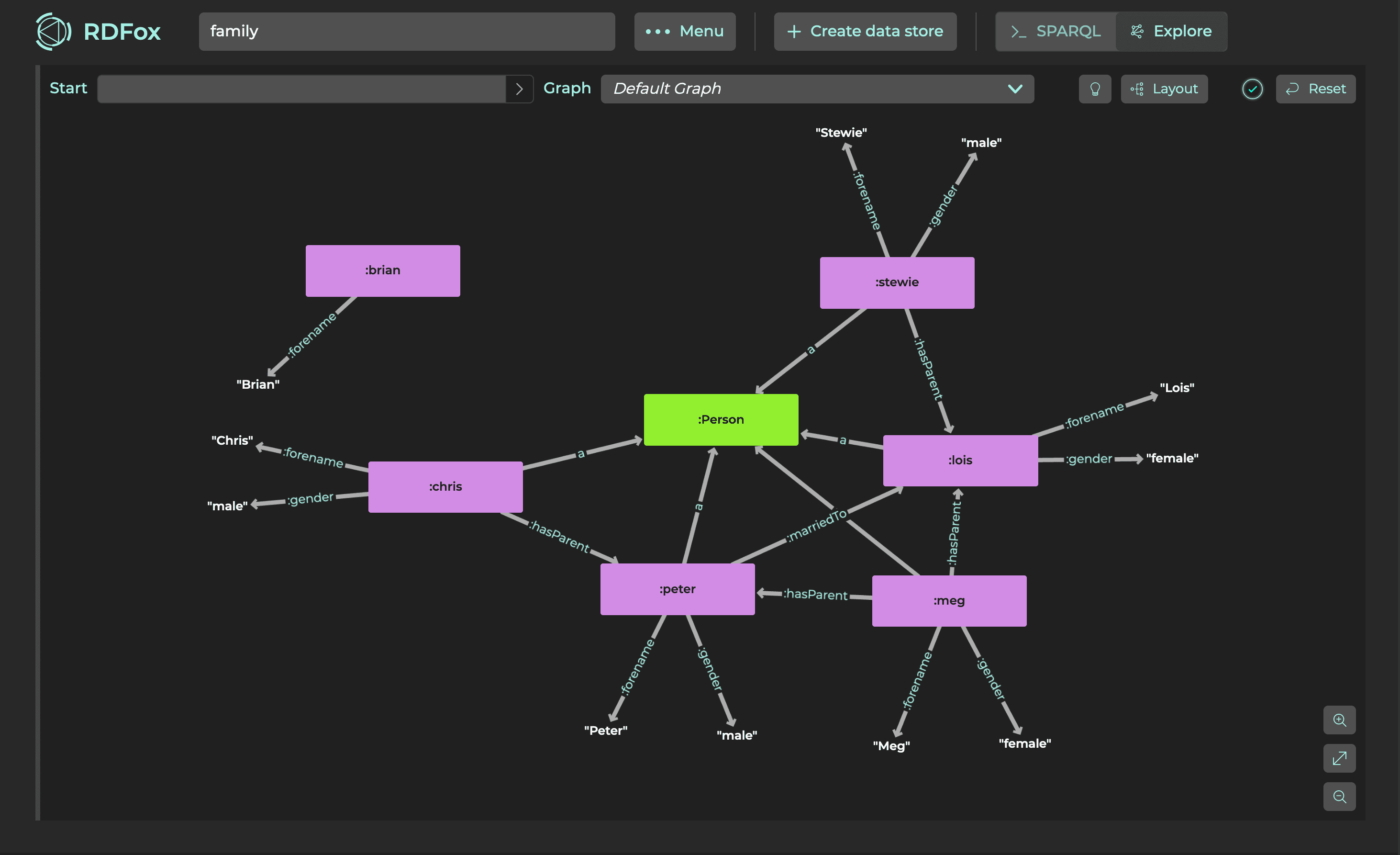This screenshot has width=1400, height=855.
Task: Select the :brian graph node
Action: (382, 270)
